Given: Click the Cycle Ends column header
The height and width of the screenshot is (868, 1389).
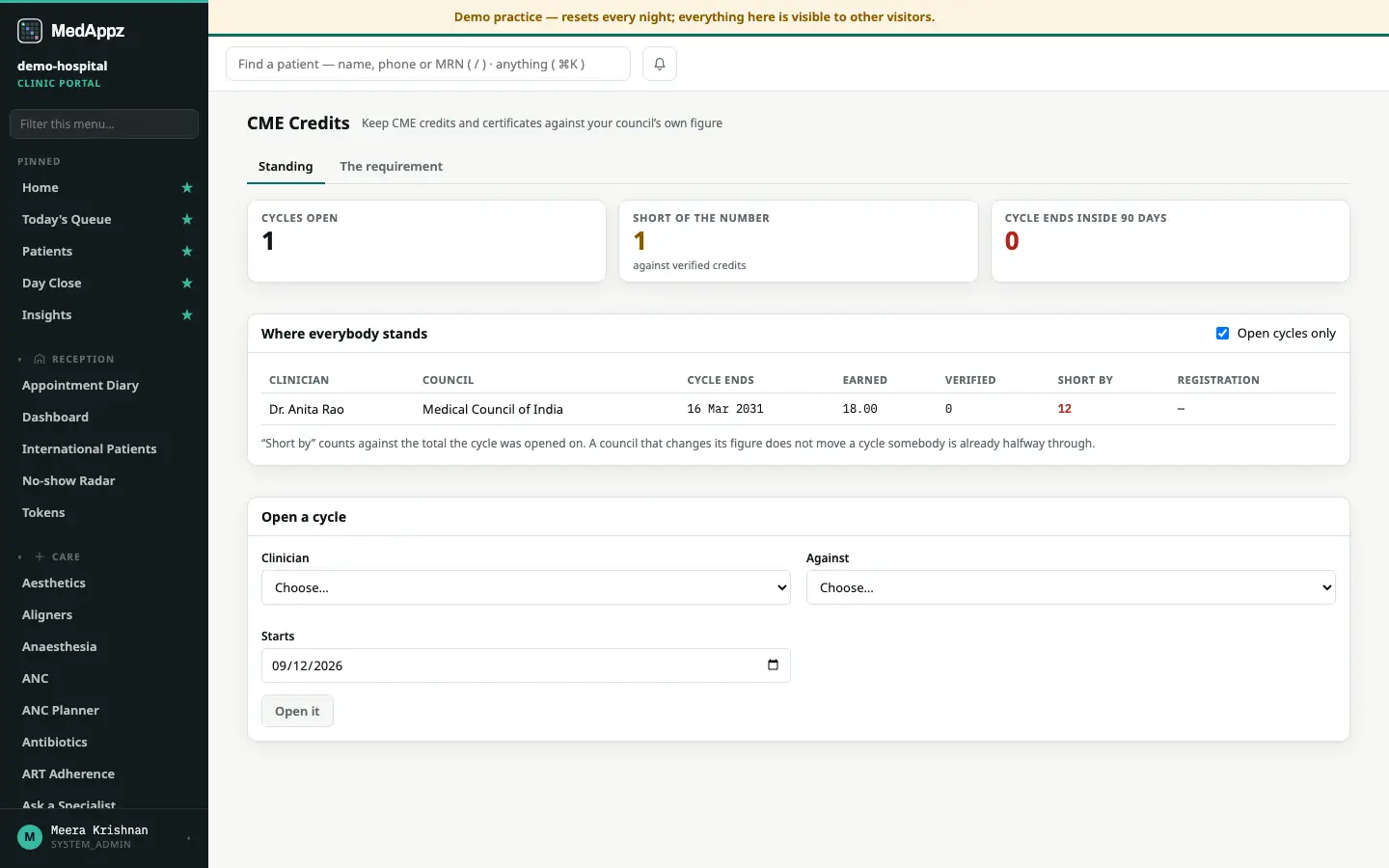Looking at the screenshot, I should coord(721,380).
